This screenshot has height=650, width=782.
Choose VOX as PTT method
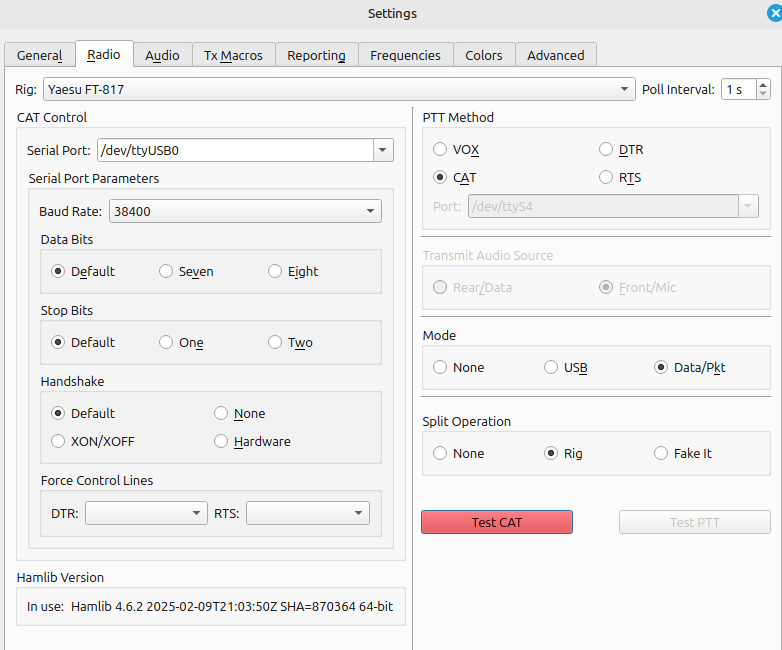(x=456, y=149)
